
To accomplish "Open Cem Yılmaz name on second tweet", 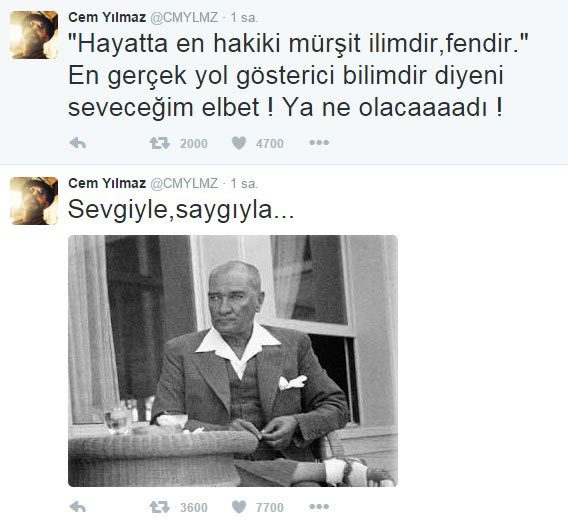I will 107,184.
